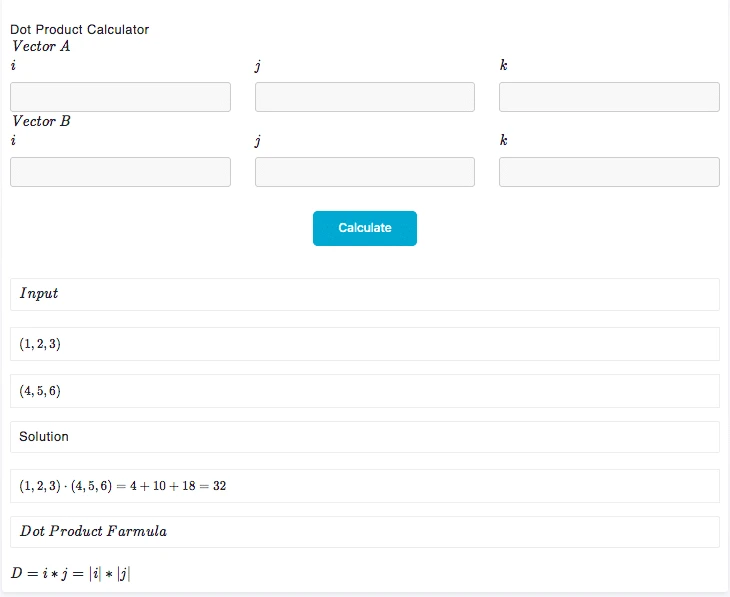The height and width of the screenshot is (597, 730).
Task: Click the Vector B i input field
Action: (120, 172)
